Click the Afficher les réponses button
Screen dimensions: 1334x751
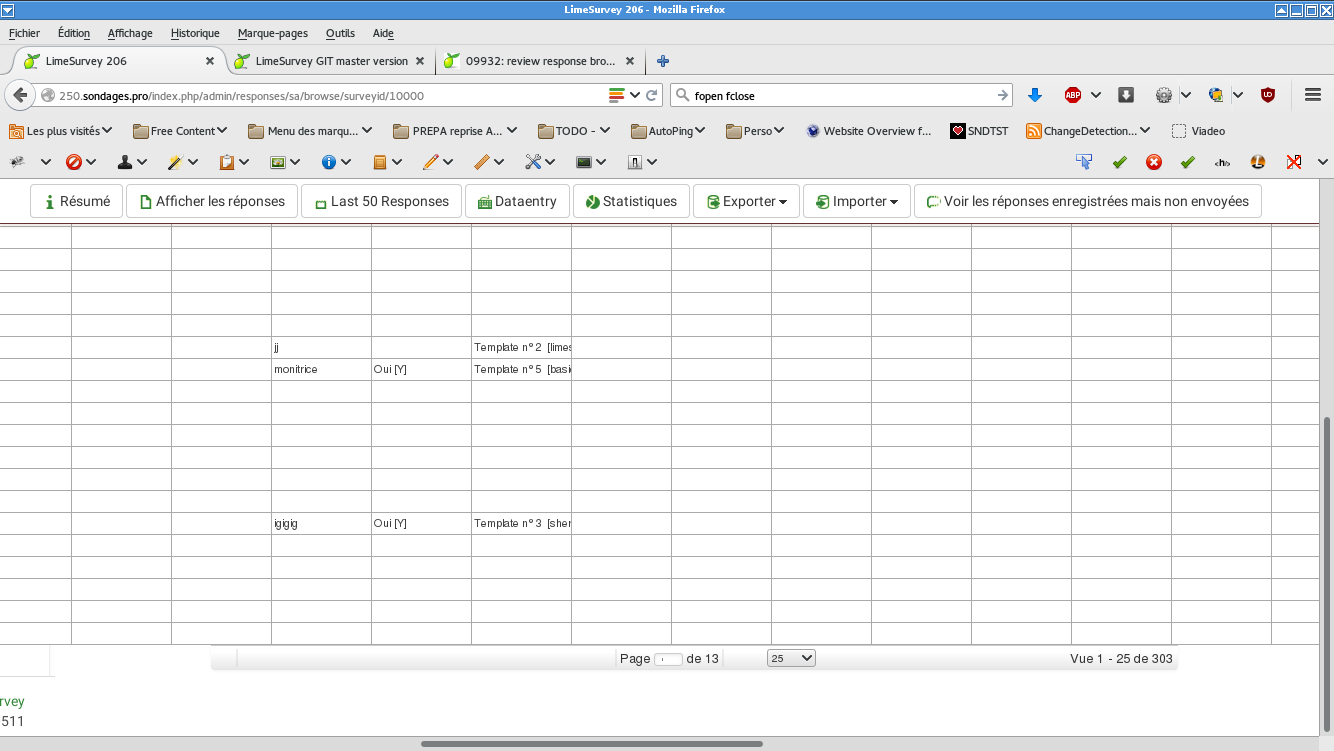point(211,201)
